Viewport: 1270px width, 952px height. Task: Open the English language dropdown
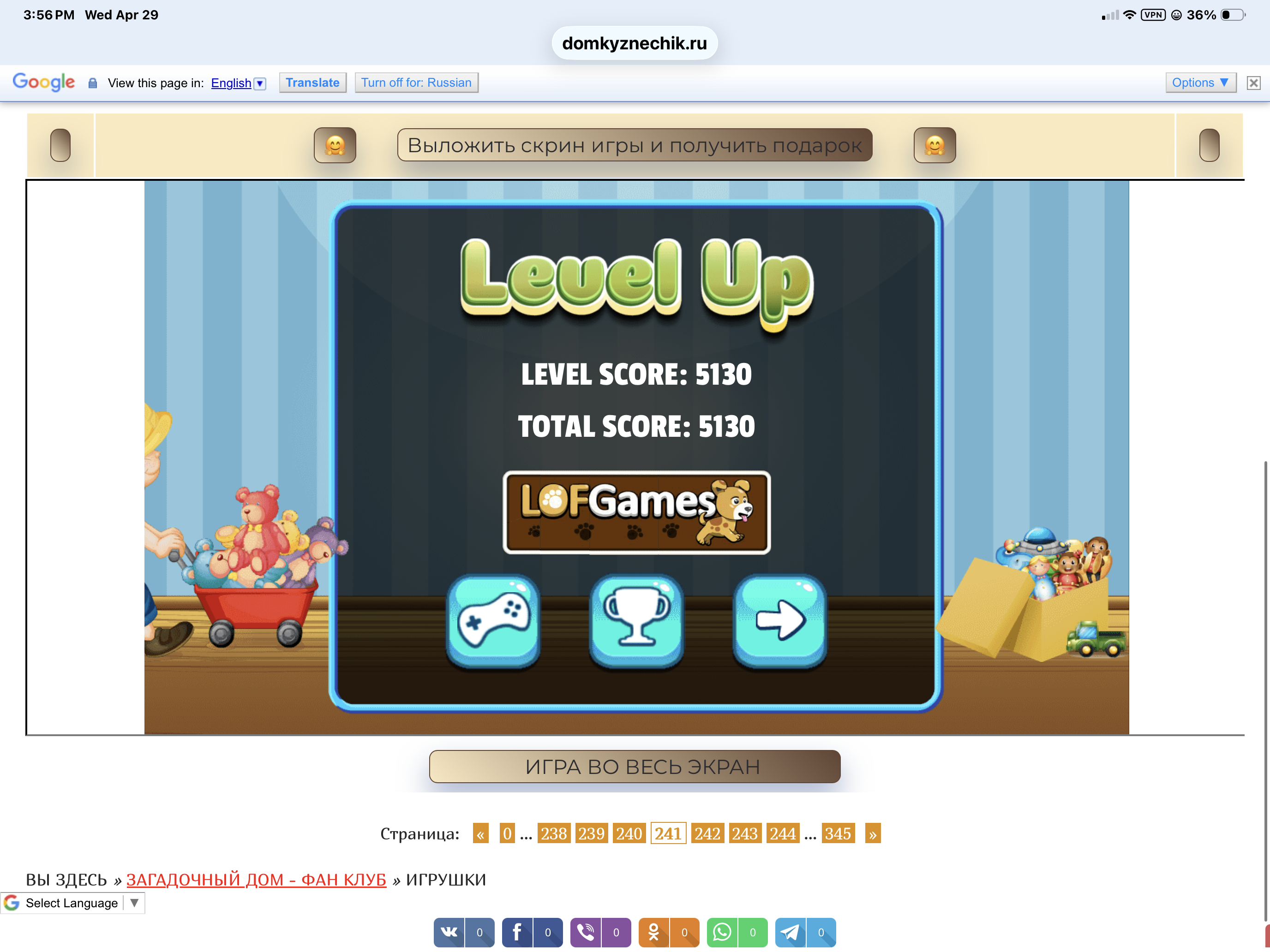(238, 83)
